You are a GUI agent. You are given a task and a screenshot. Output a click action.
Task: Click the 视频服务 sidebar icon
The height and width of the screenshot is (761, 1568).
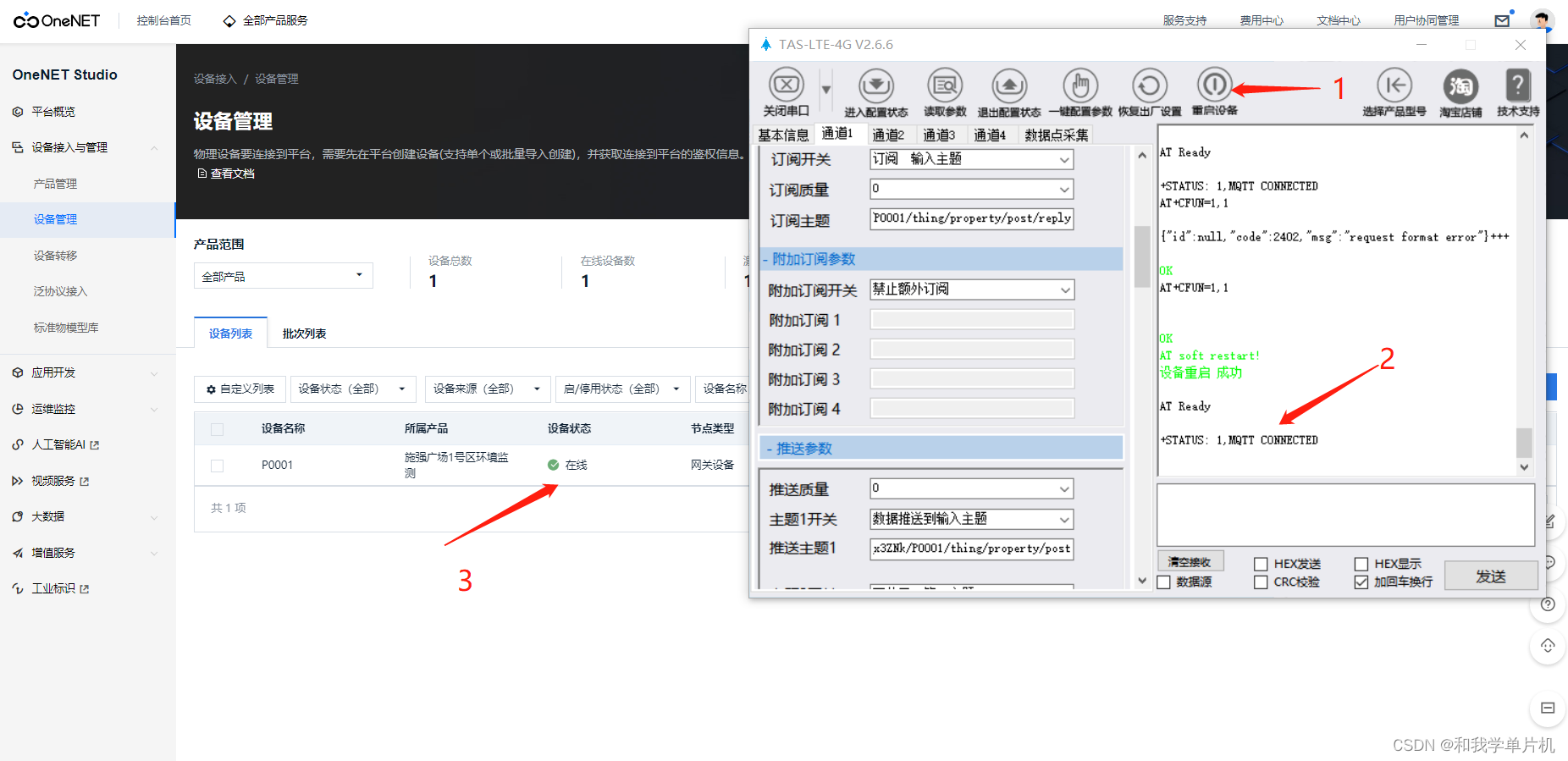(x=18, y=481)
